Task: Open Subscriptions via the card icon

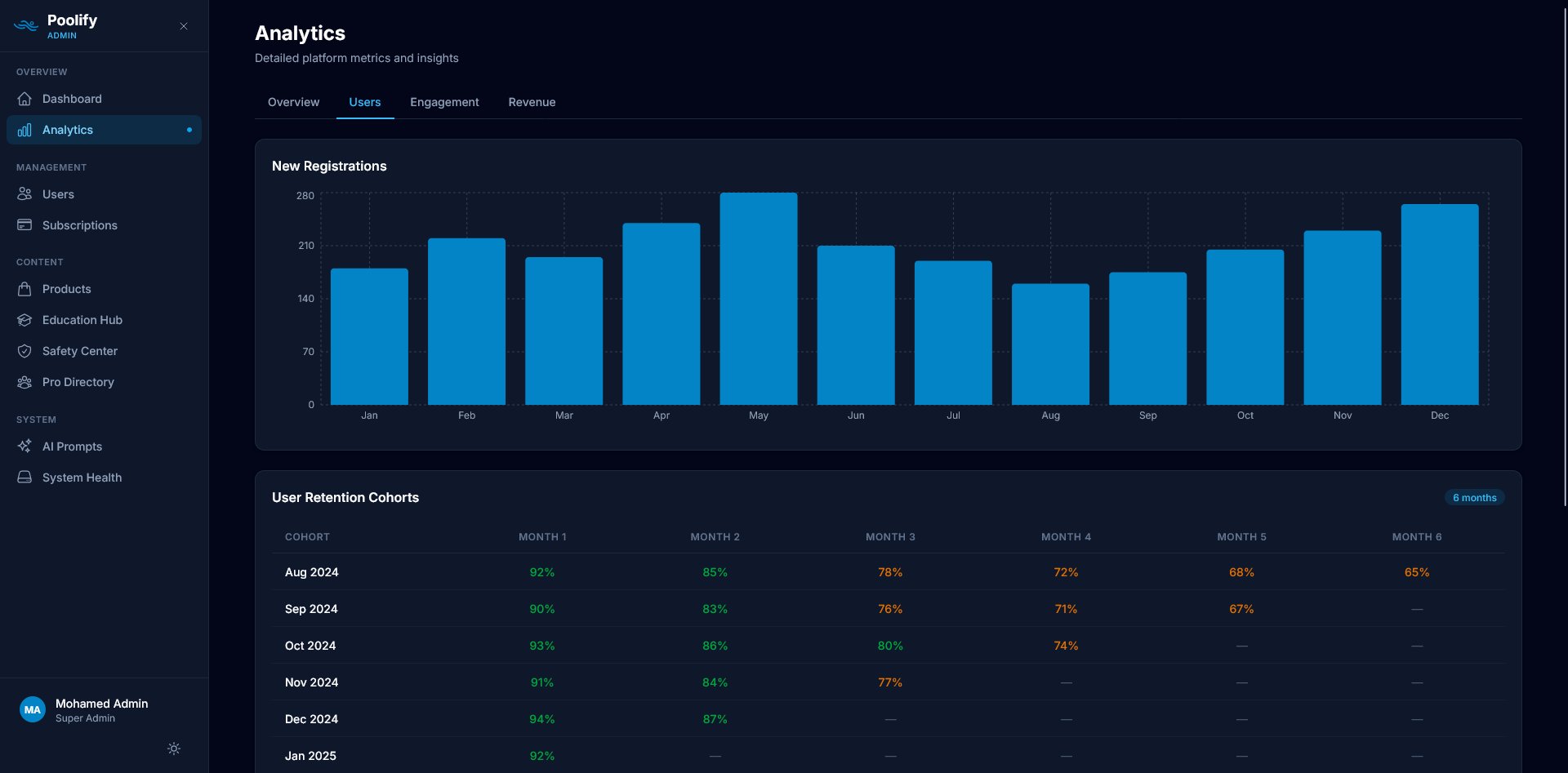Action: pyautogui.click(x=24, y=224)
